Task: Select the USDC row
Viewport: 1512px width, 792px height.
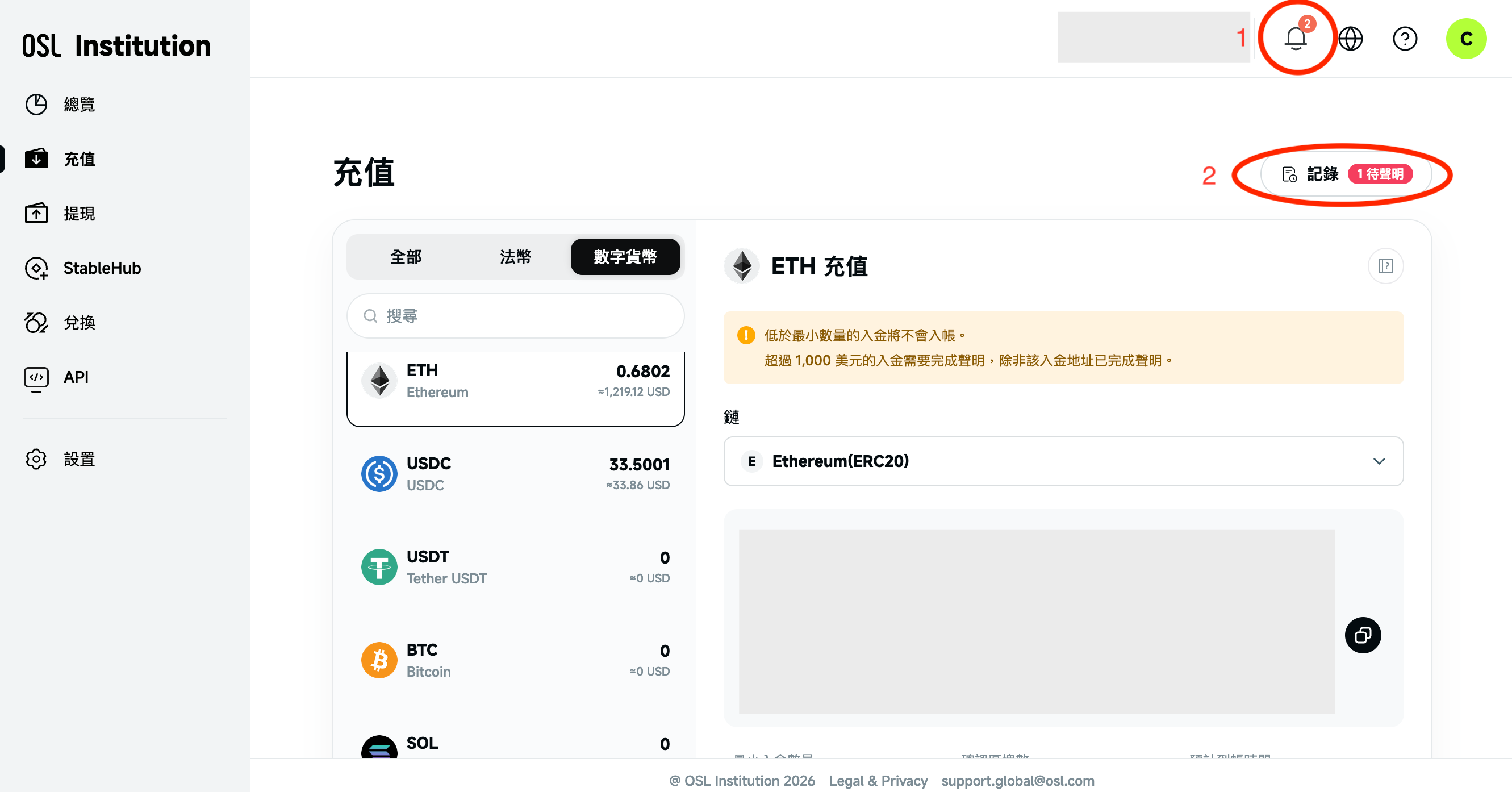Action: pos(515,474)
